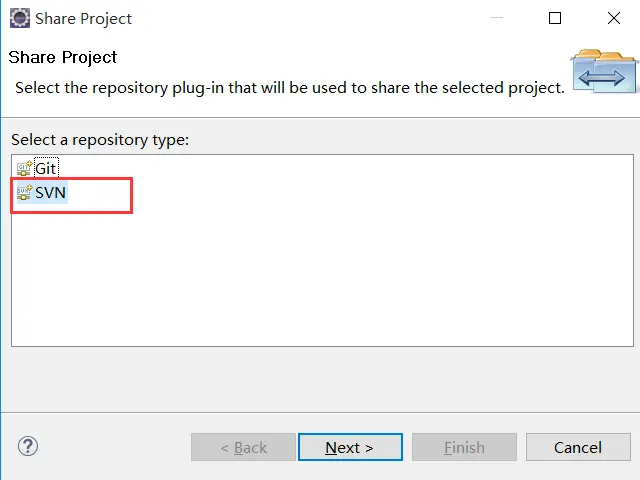The width and height of the screenshot is (640, 480).
Task: Maximize the Share Project dialog
Action: click(x=555, y=18)
